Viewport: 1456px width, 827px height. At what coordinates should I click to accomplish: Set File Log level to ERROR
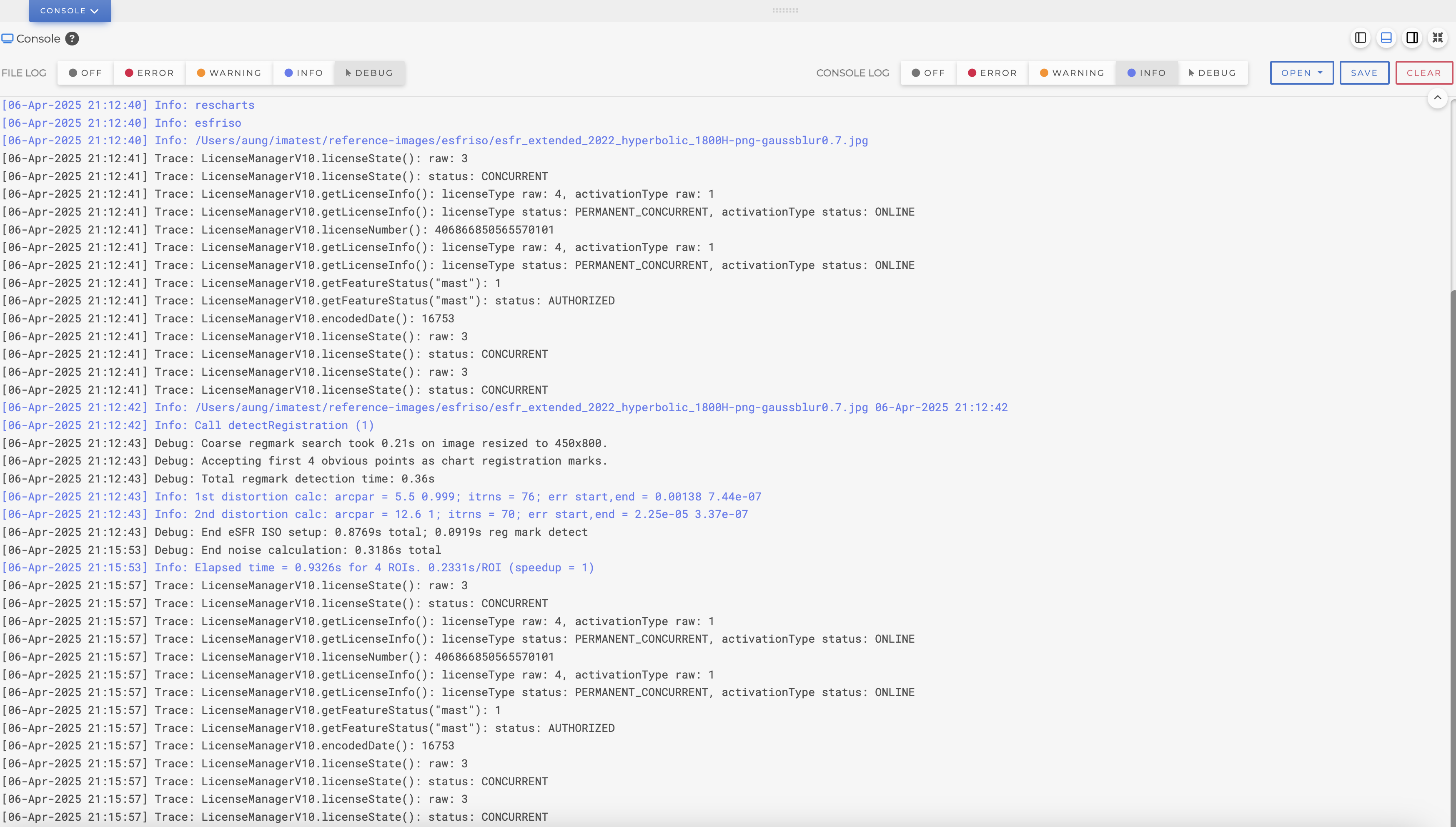149,73
